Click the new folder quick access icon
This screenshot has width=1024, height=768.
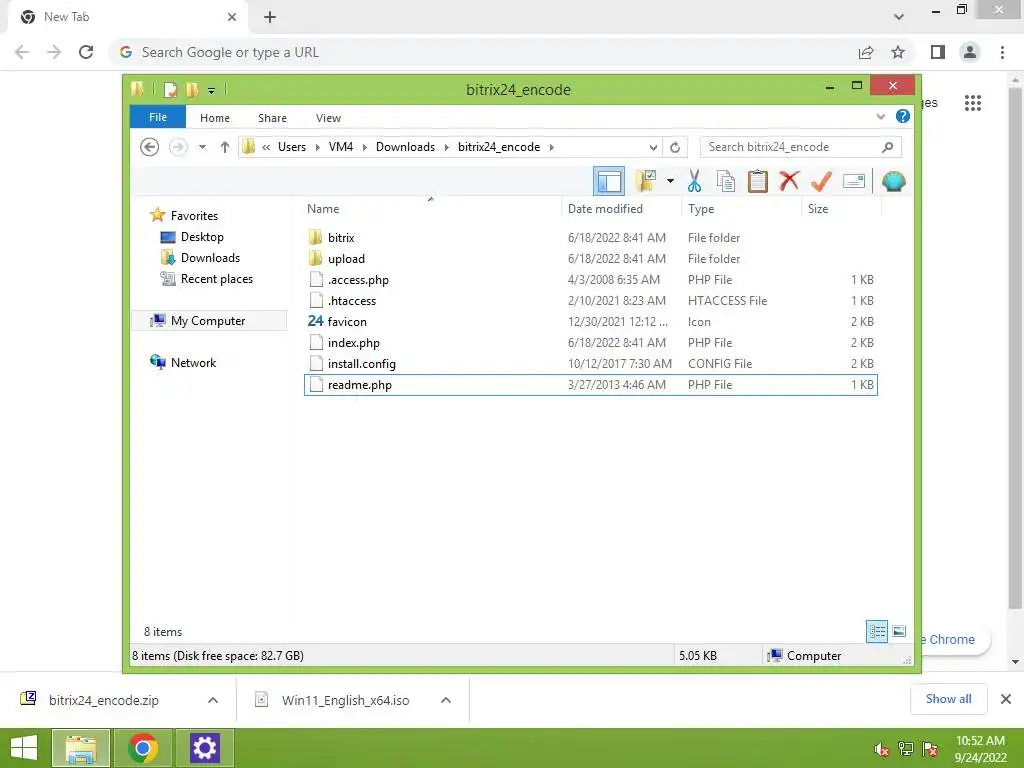point(192,89)
